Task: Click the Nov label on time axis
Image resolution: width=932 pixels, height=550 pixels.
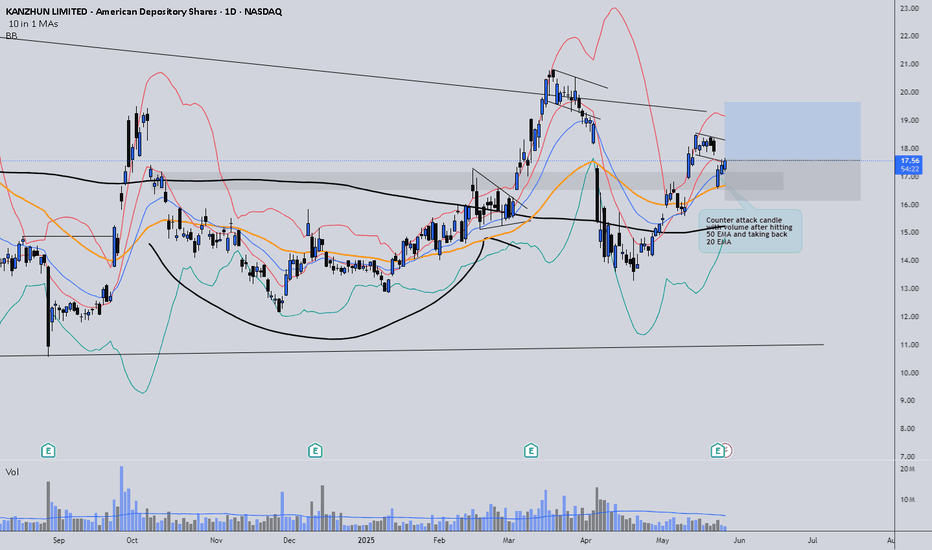Action: [x=216, y=540]
